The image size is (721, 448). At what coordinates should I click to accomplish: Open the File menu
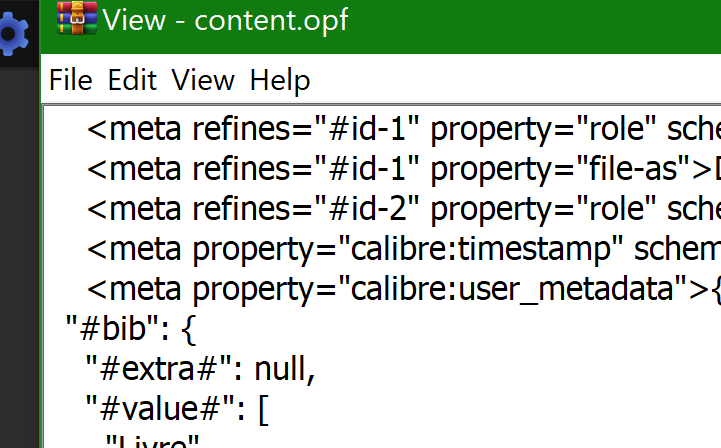70,80
